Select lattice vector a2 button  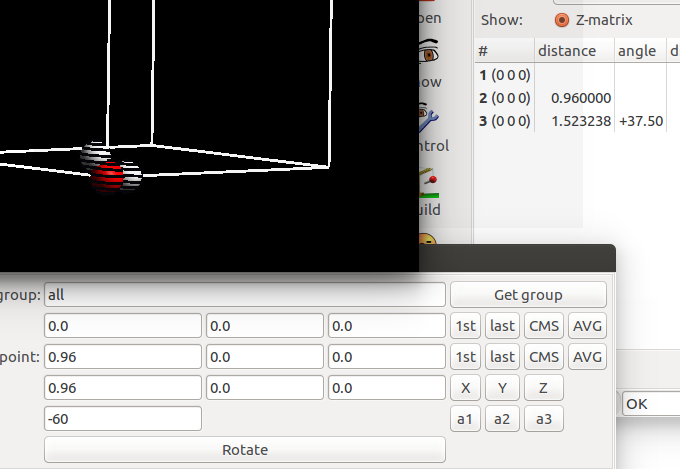coord(503,419)
